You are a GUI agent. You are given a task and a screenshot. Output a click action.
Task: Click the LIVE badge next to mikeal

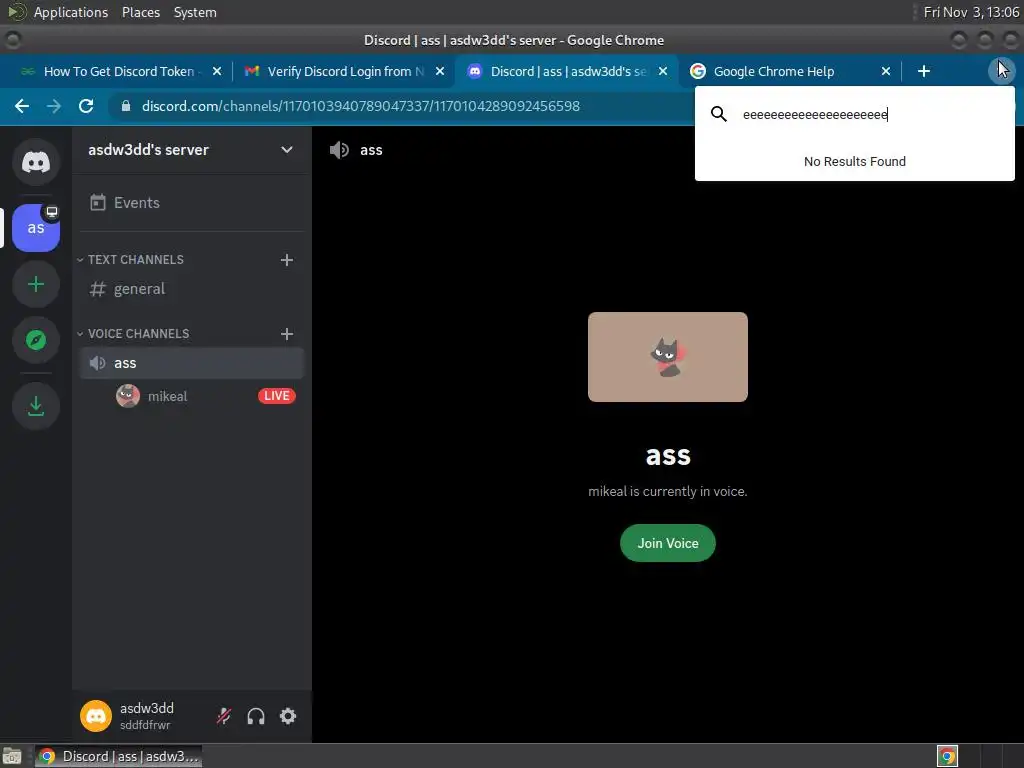click(x=277, y=396)
